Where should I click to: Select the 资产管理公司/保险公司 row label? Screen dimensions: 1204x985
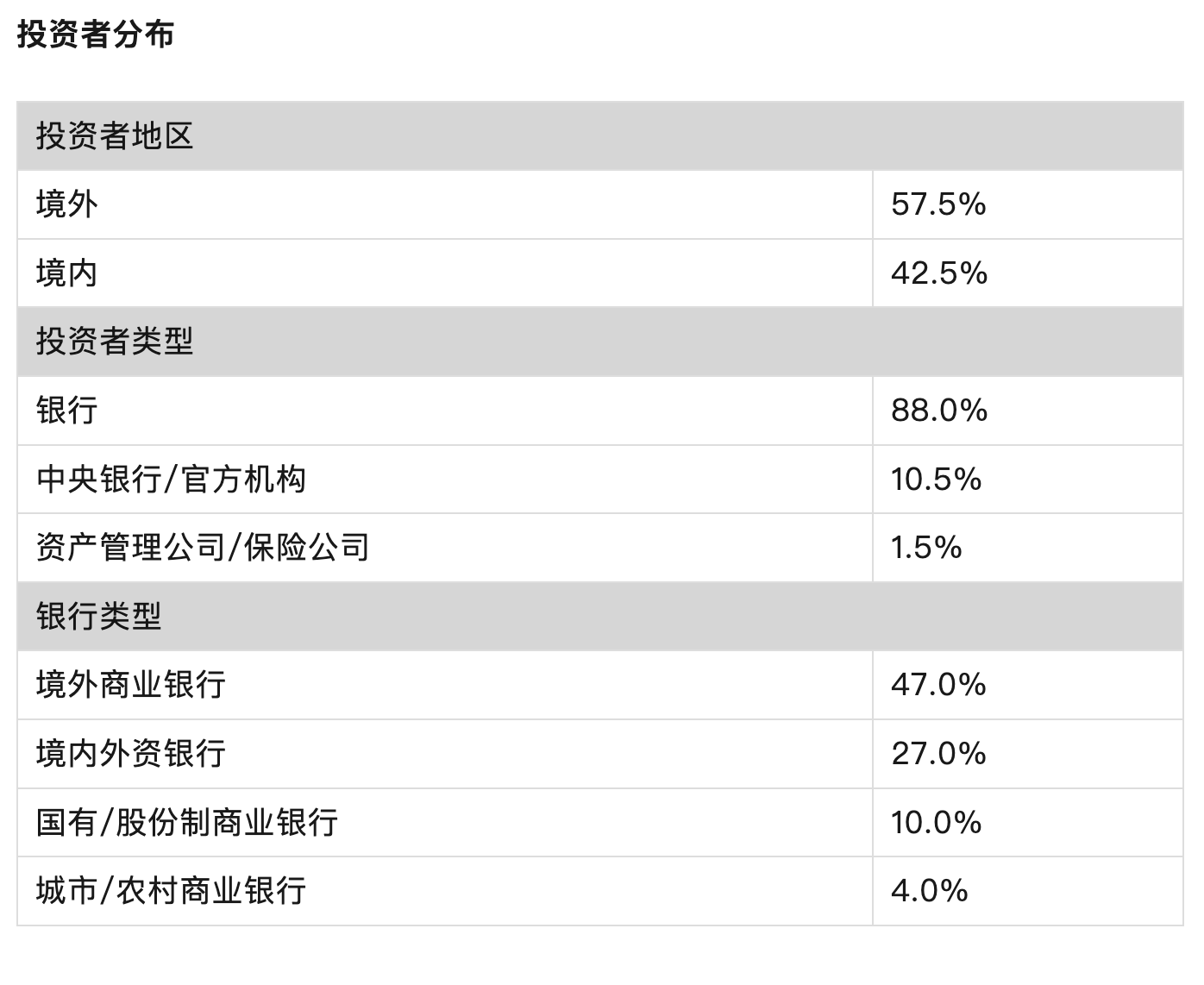[x=203, y=548]
